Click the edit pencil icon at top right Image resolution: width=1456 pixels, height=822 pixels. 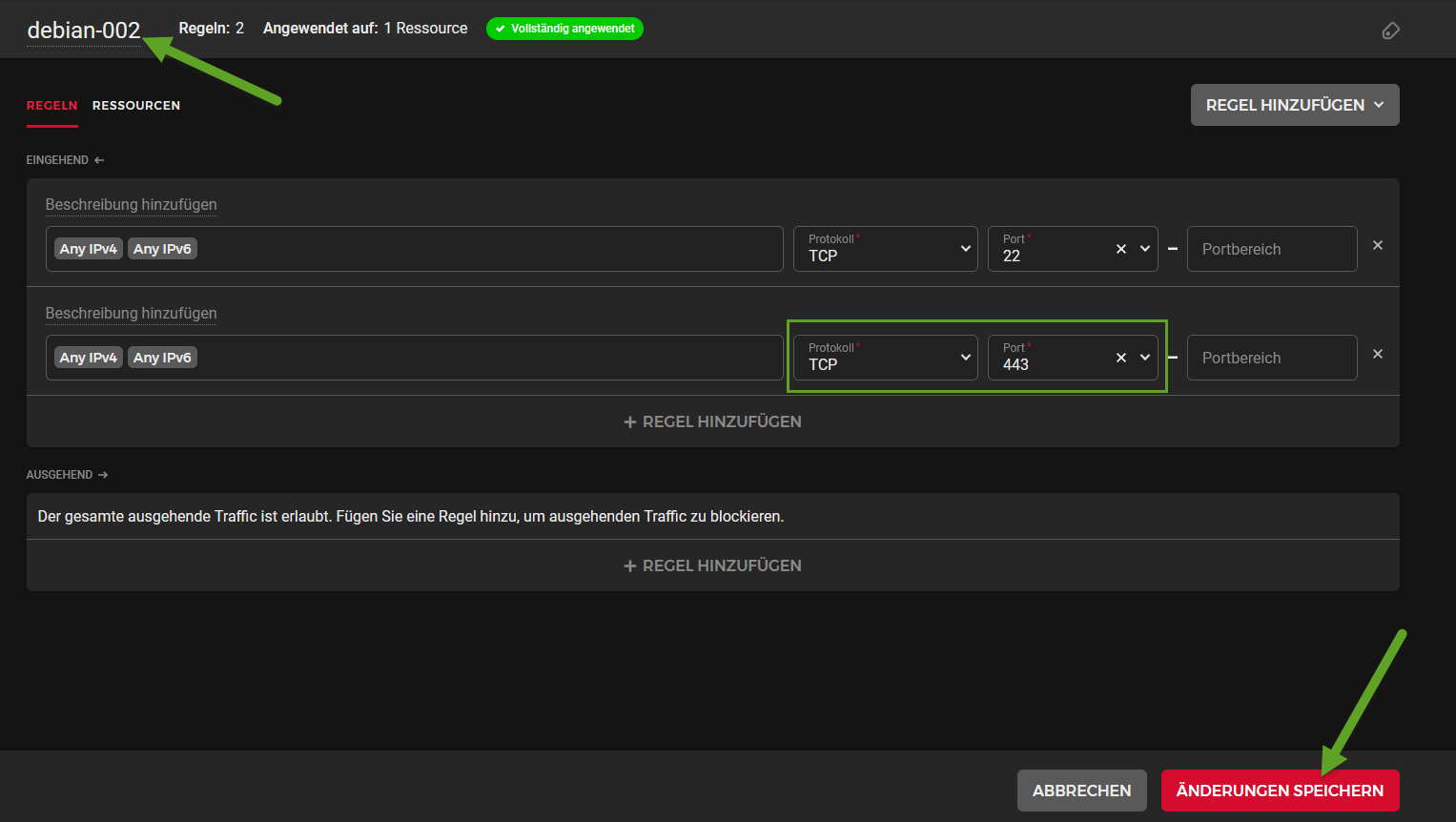1390,31
